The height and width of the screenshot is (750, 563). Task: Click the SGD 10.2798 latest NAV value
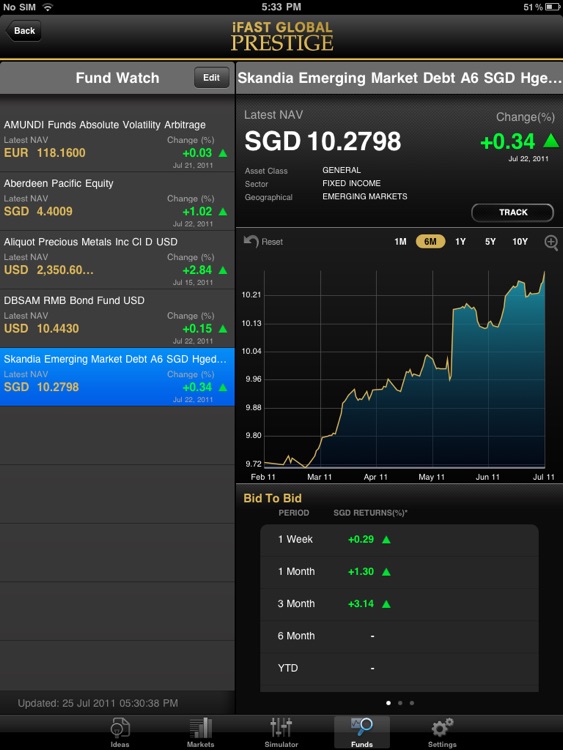pyautogui.click(x=323, y=142)
